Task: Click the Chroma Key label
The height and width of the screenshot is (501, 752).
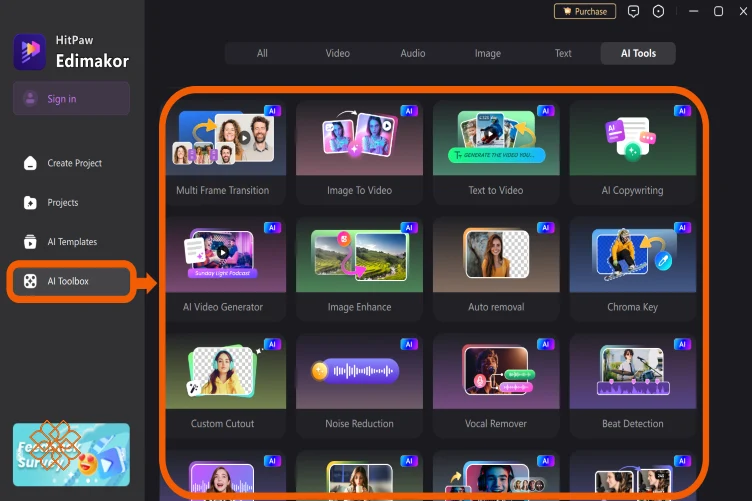Action: click(633, 307)
